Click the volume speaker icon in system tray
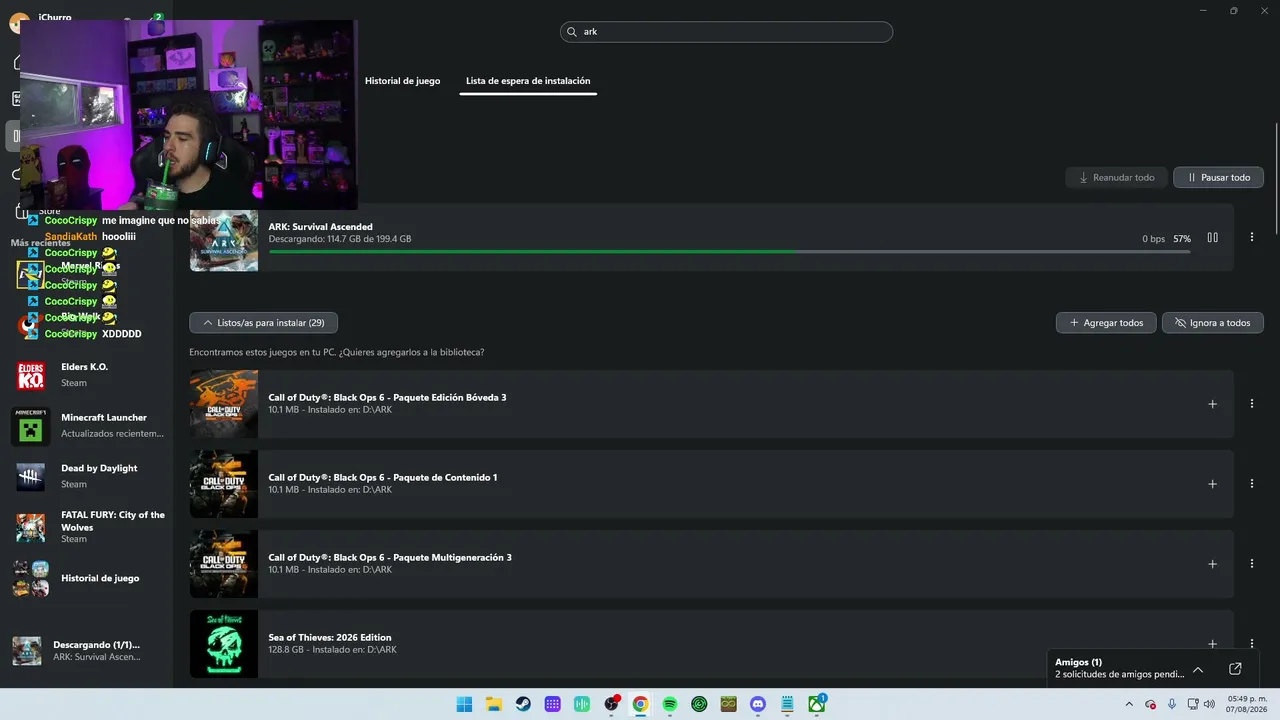 point(1209,704)
